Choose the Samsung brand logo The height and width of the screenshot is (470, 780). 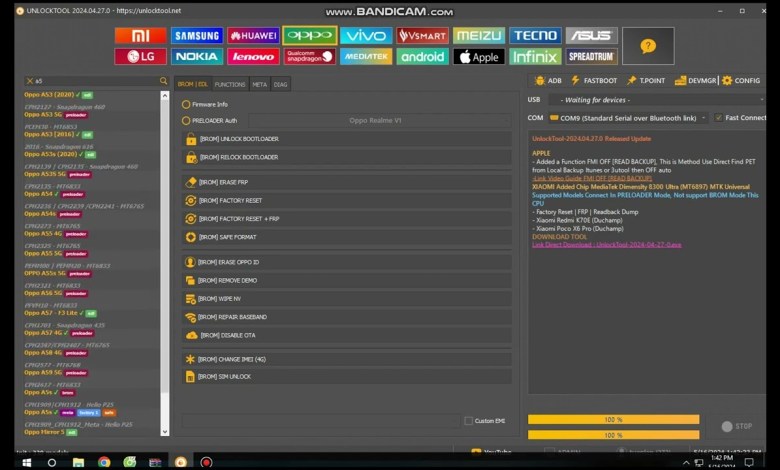pos(197,36)
